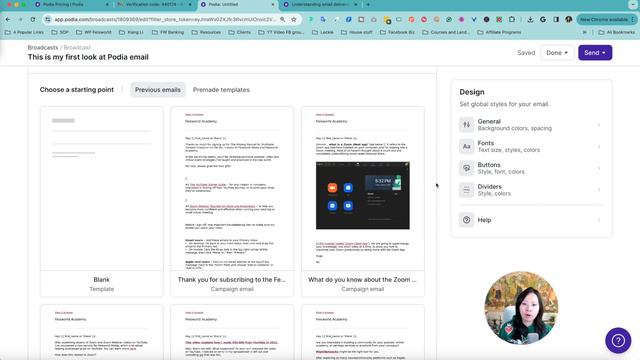Select 'What do you know about the Zoom' card

tap(362, 202)
